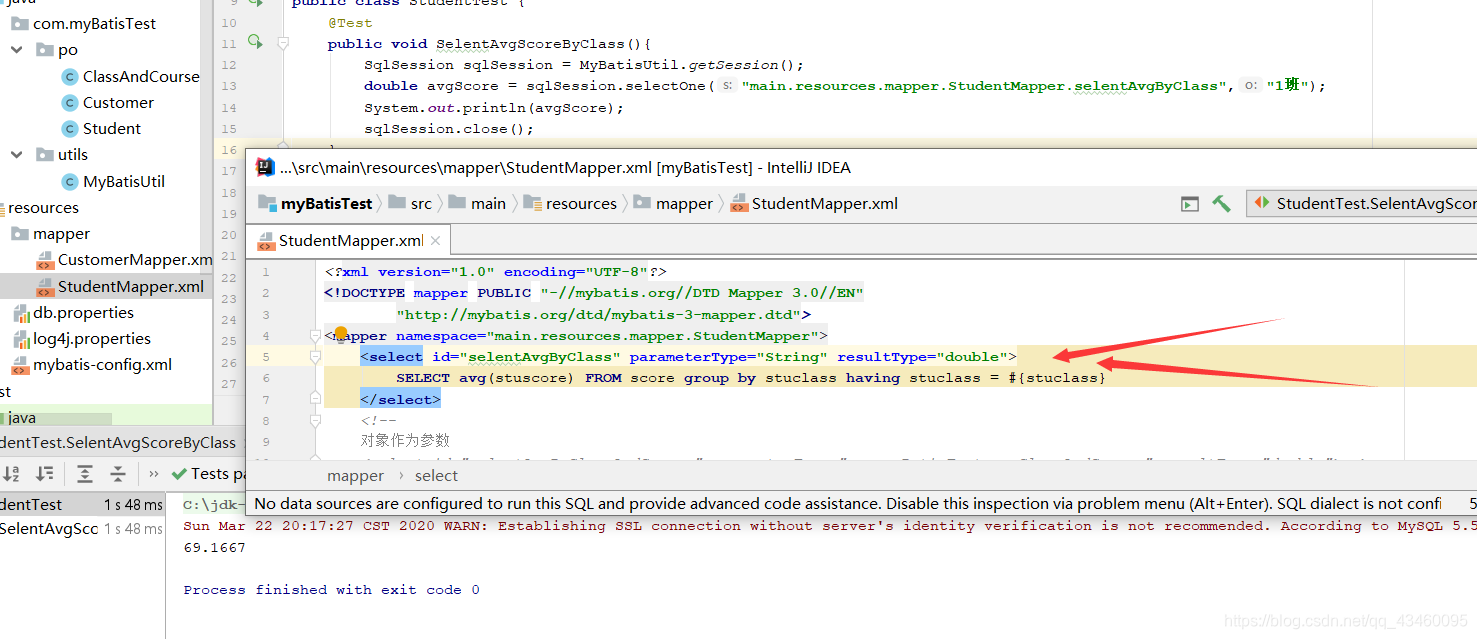Click the terminal-like icon left of the hammer

(x=1190, y=204)
